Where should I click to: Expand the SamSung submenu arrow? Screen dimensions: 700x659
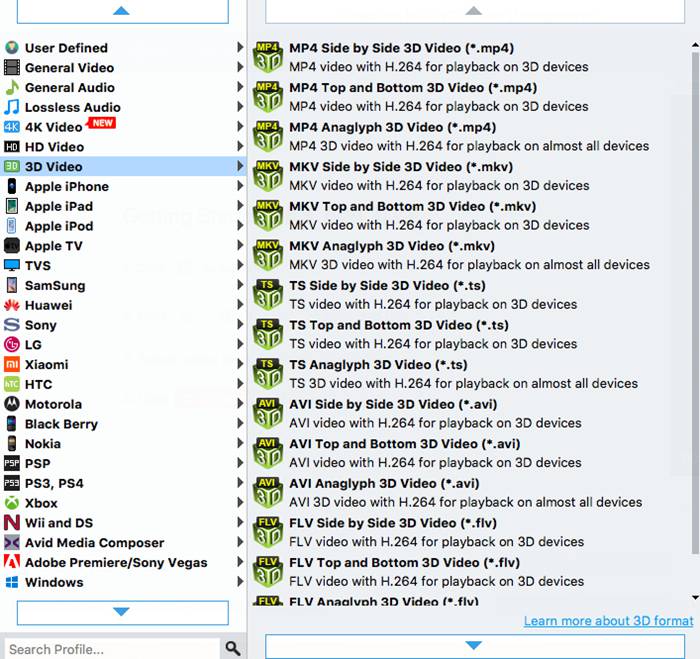click(240, 284)
